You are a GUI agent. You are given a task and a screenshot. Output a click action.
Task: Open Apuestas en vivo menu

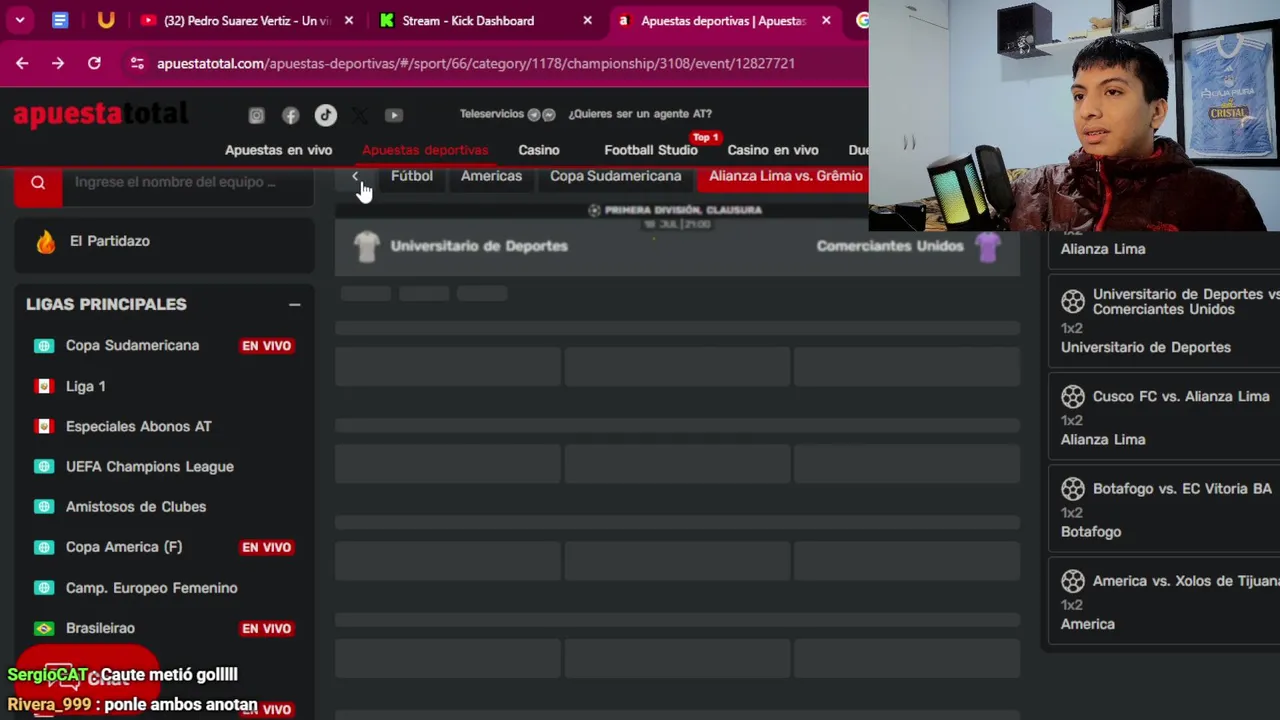pos(278,150)
